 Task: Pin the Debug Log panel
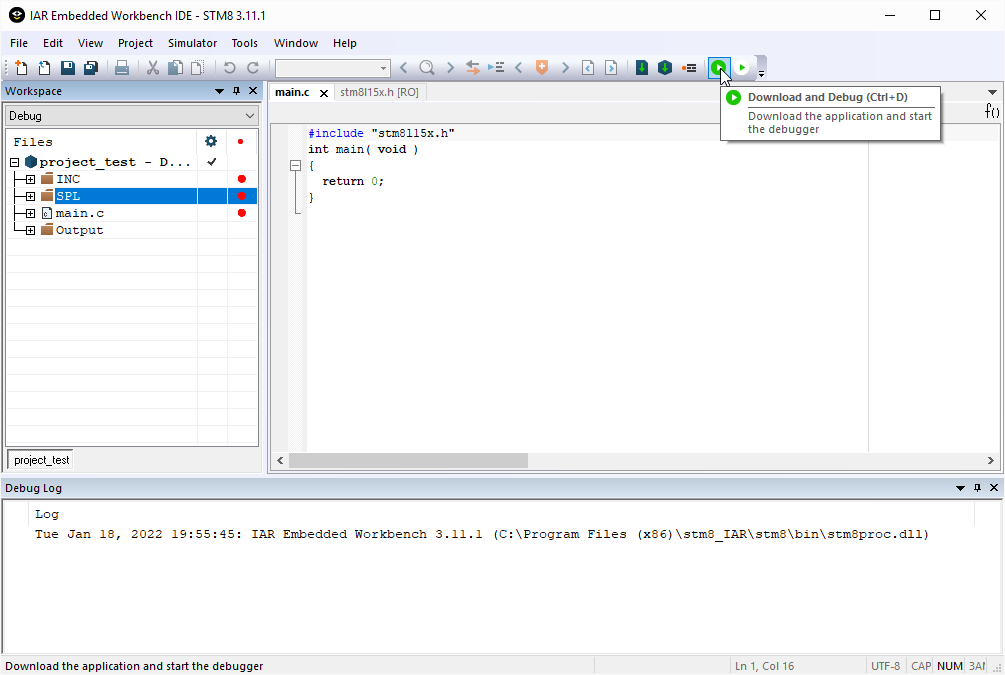click(977, 488)
